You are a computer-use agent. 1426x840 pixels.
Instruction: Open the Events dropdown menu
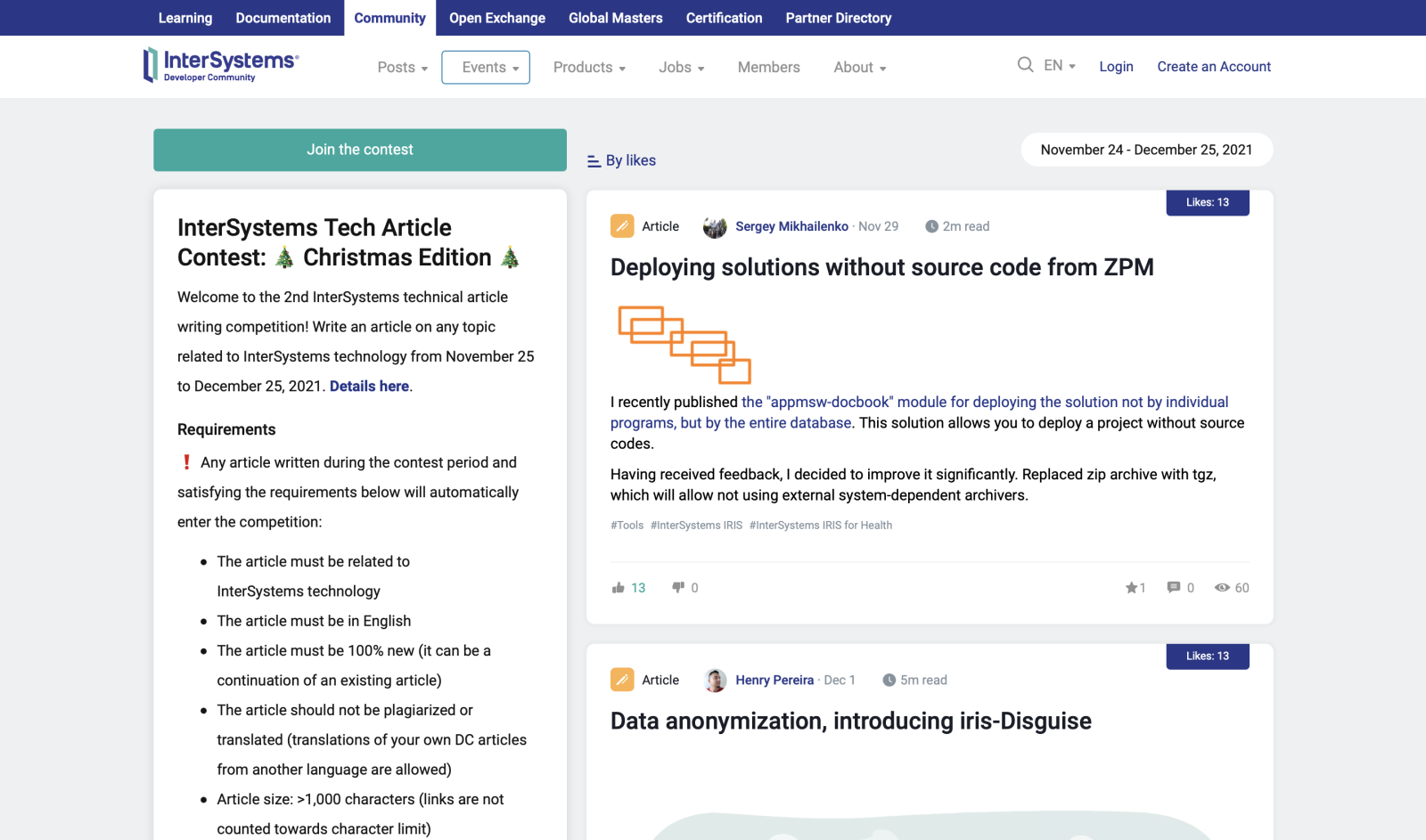[486, 68]
